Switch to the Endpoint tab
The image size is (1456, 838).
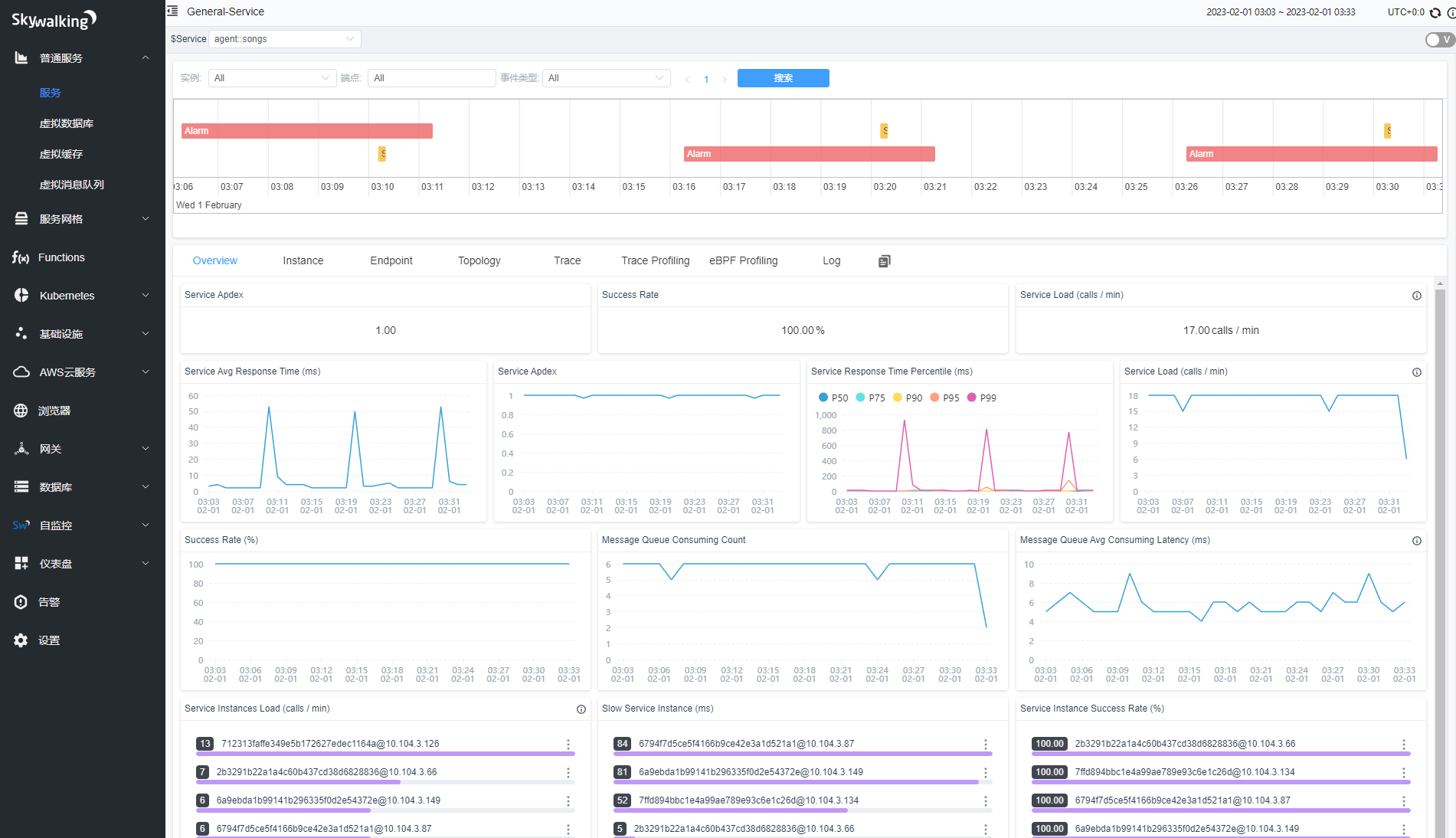[x=391, y=261]
